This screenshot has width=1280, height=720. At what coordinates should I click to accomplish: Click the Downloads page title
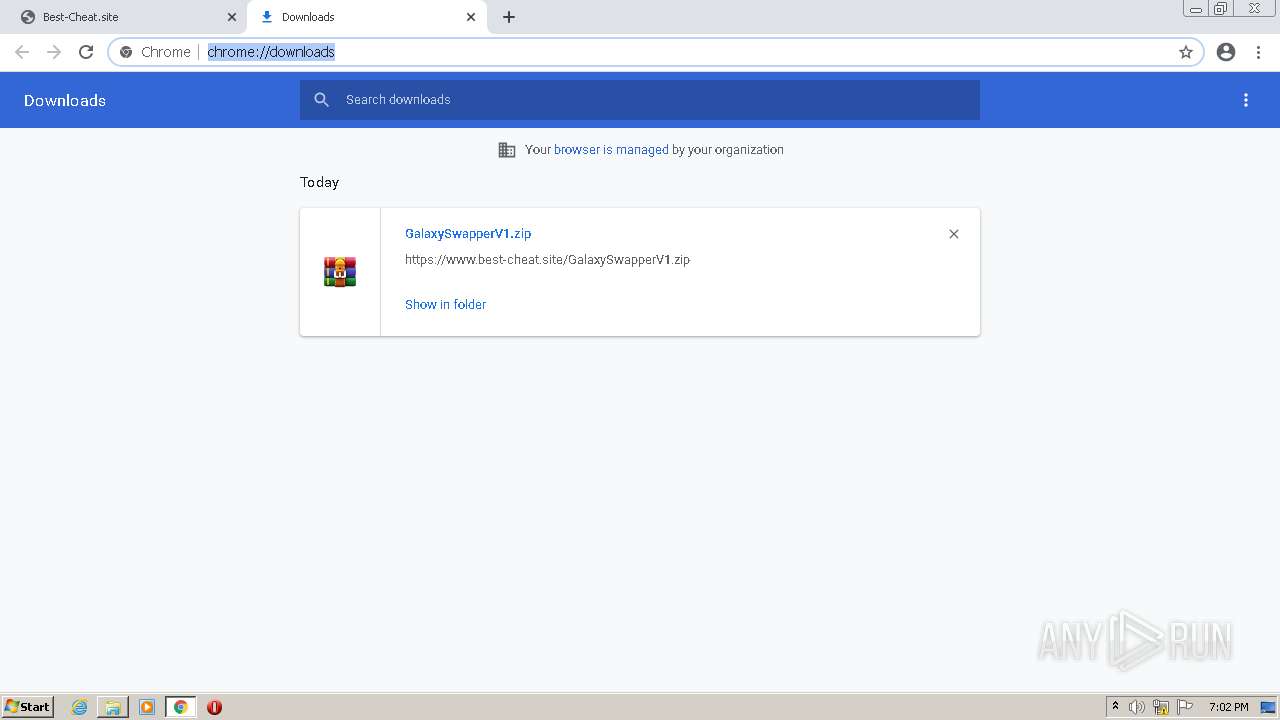click(65, 100)
